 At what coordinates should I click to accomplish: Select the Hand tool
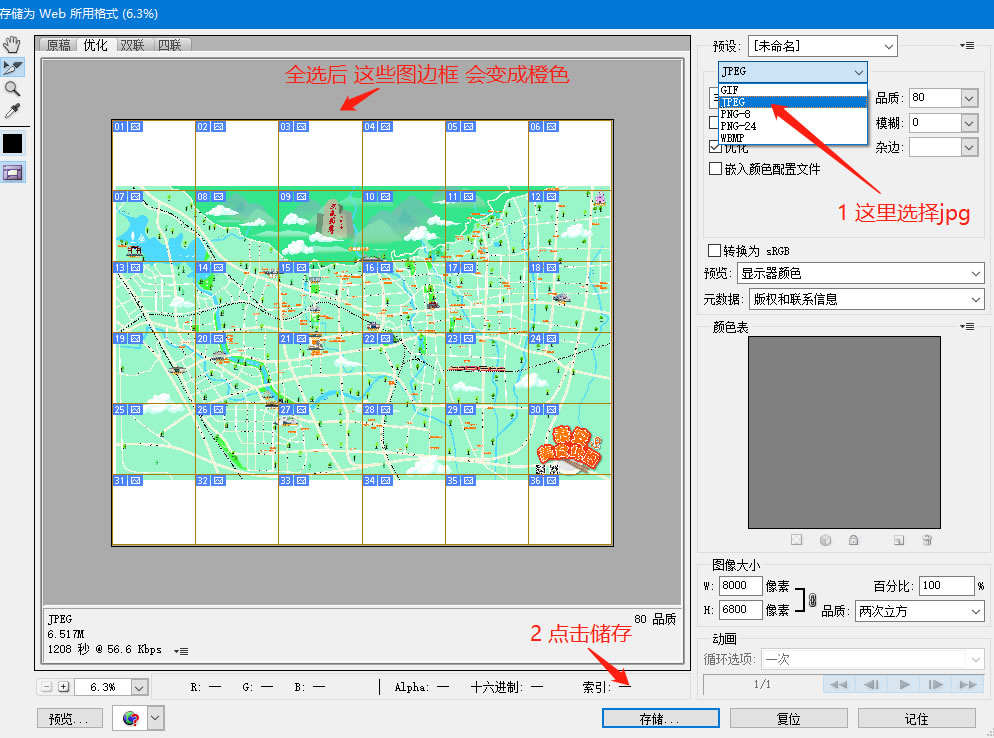12,44
